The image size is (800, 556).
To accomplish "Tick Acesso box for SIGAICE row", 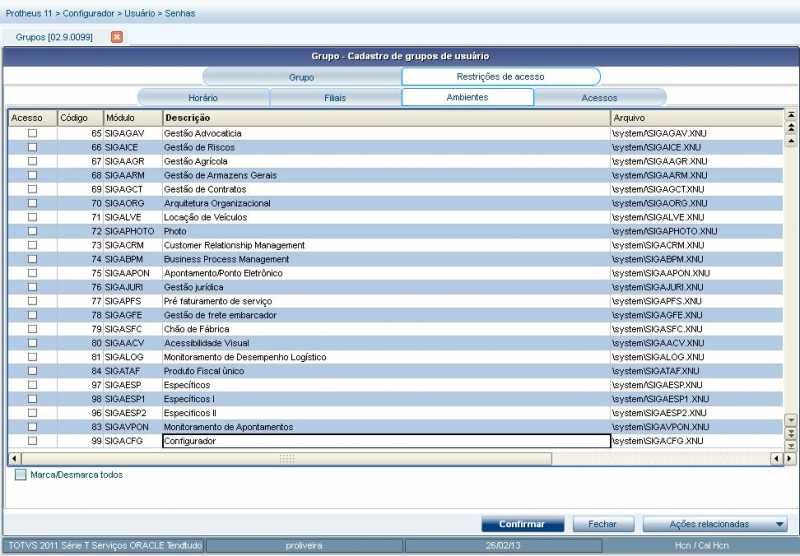I will (x=33, y=147).
